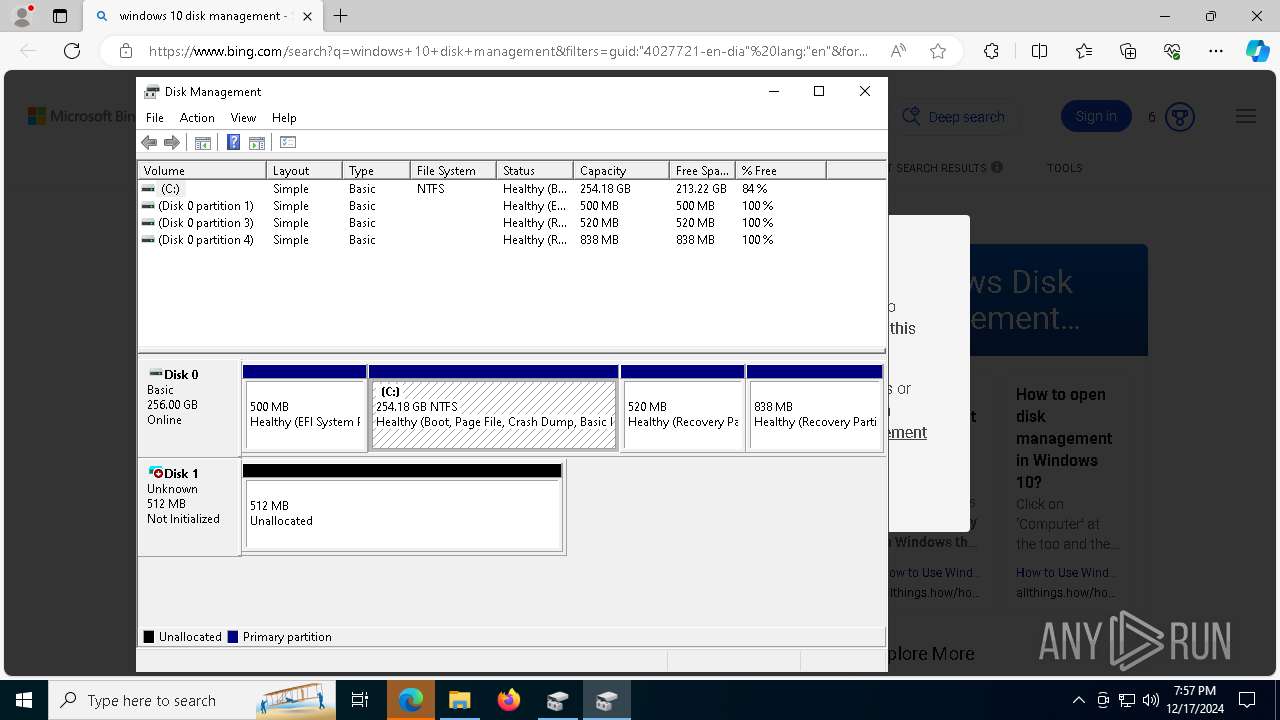Open the TOOLS tab on Bing results
Image resolution: width=1280 pixels, height=720 pixels.
coord(1064,168)
